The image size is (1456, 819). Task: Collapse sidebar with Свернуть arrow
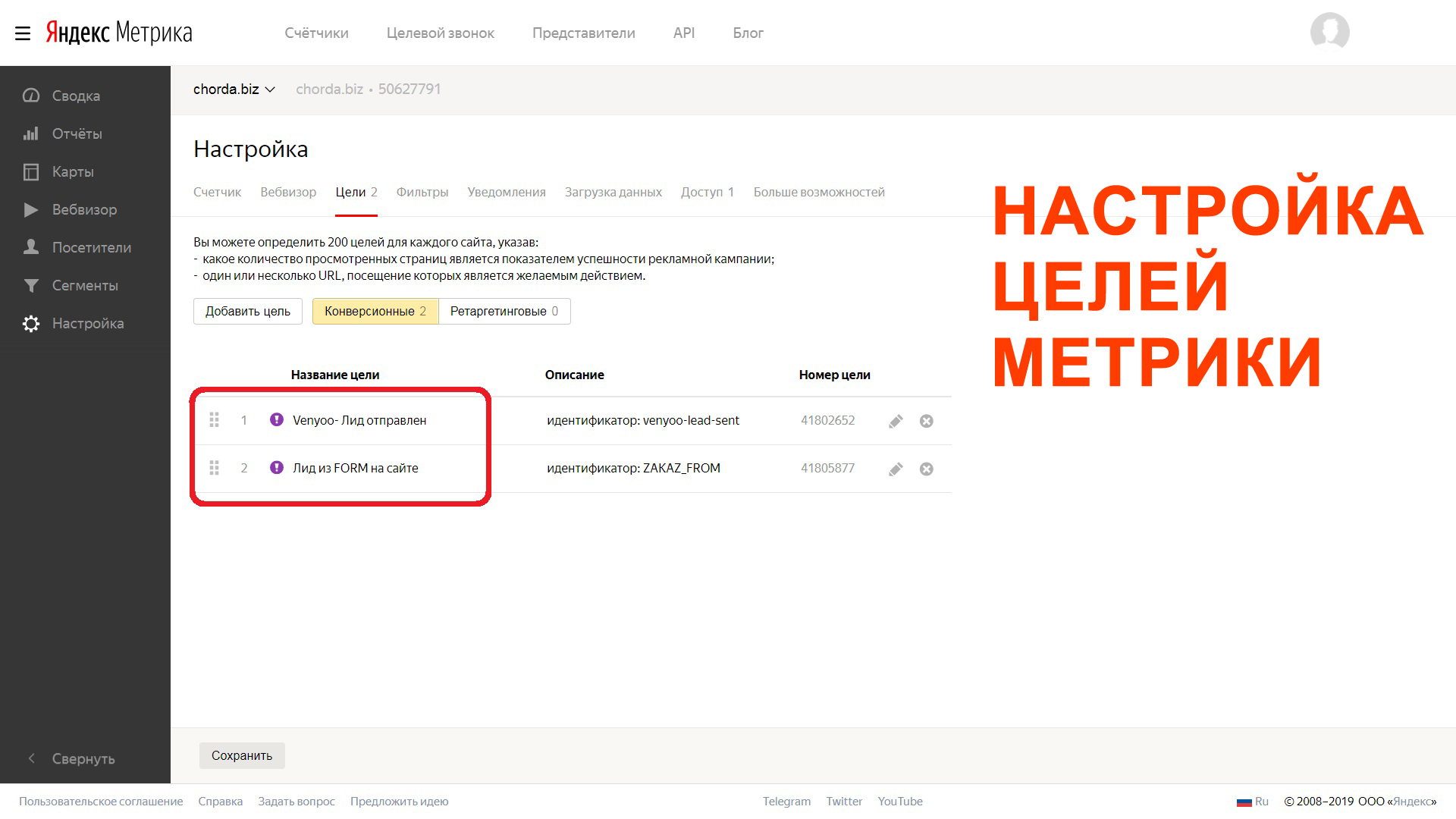point(31,758)
